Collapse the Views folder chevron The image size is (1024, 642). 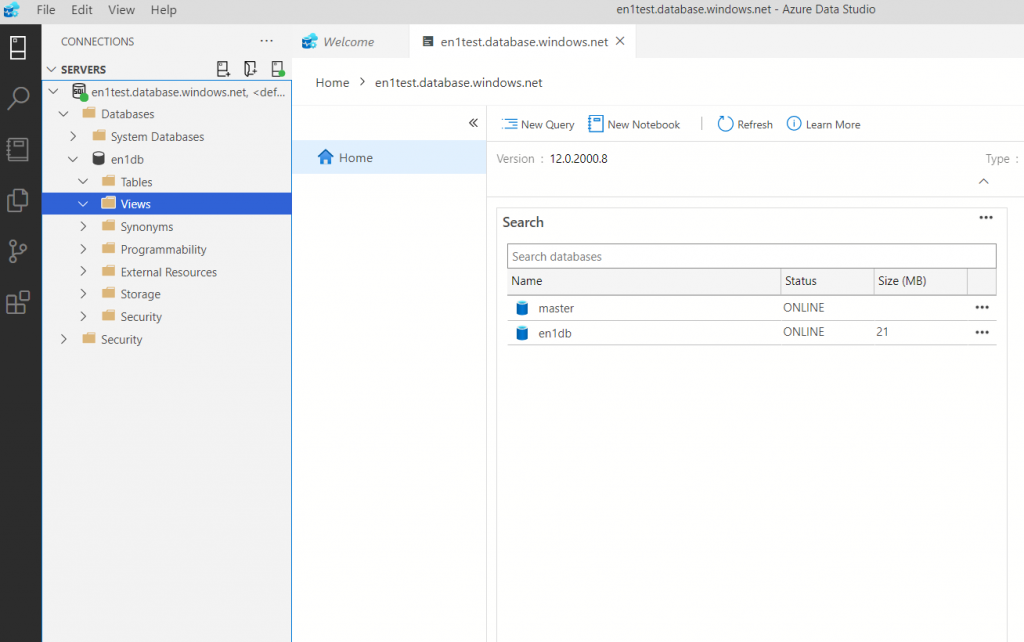(x=83, y=204)
